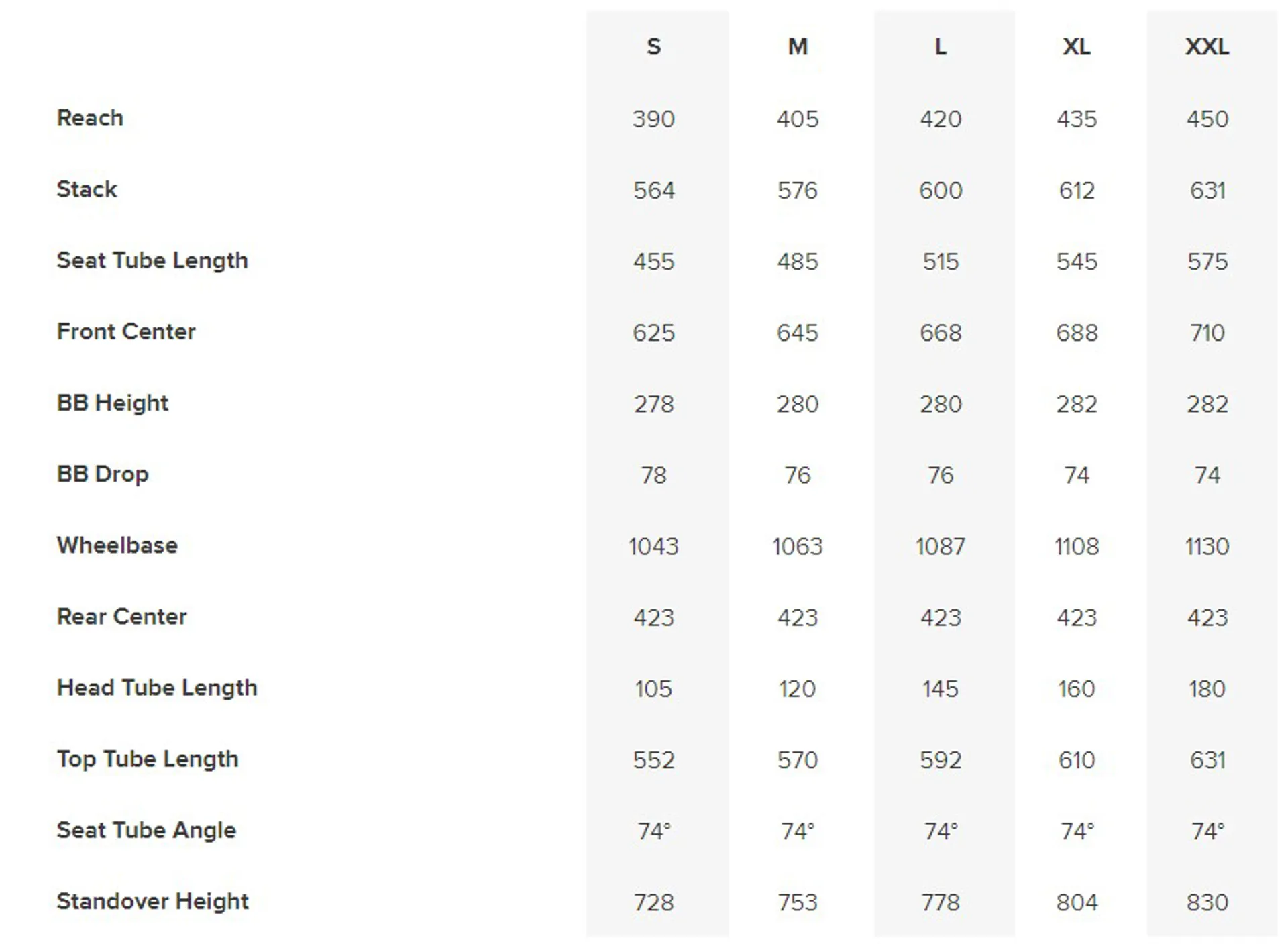Click the 1087 Wheelbase value for L
The width and height of the screenshot is (1288, 944).
point(941,547)
